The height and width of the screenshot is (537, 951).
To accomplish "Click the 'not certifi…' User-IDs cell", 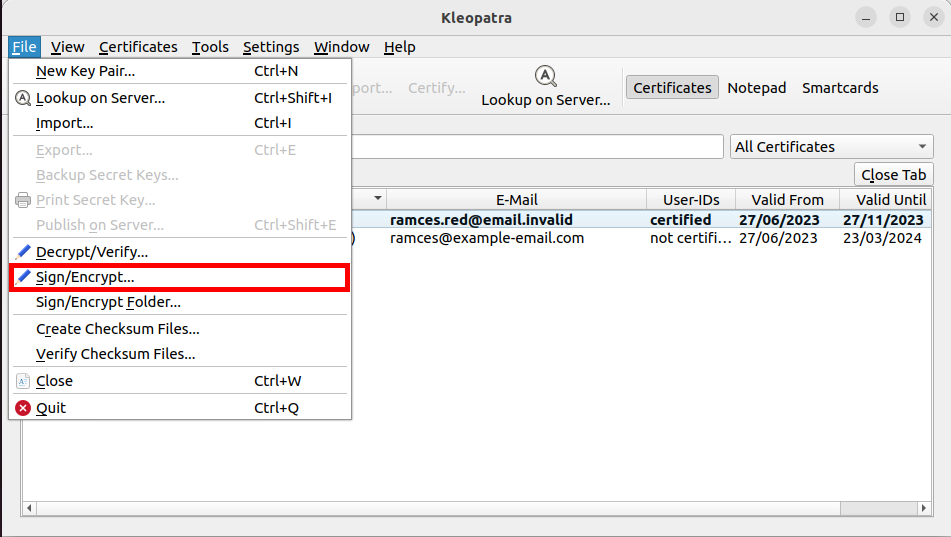I will click(691, 238).
